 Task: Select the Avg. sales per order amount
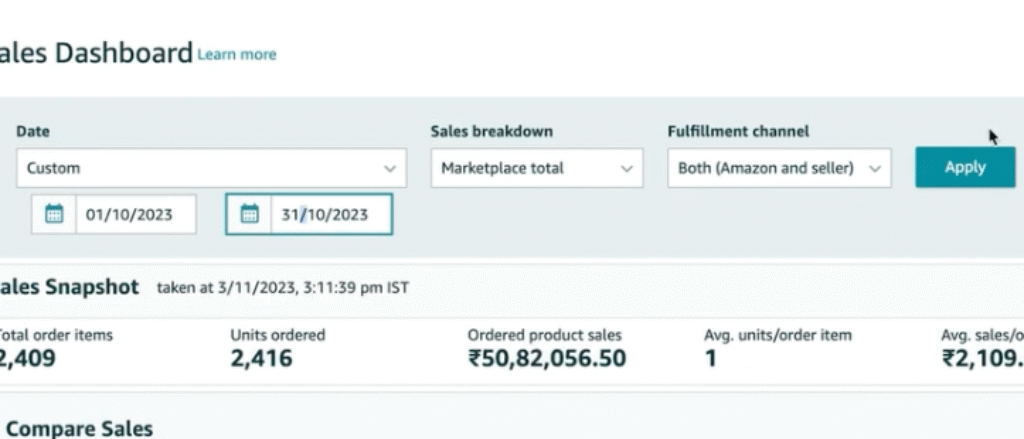(x=982, y=357)
